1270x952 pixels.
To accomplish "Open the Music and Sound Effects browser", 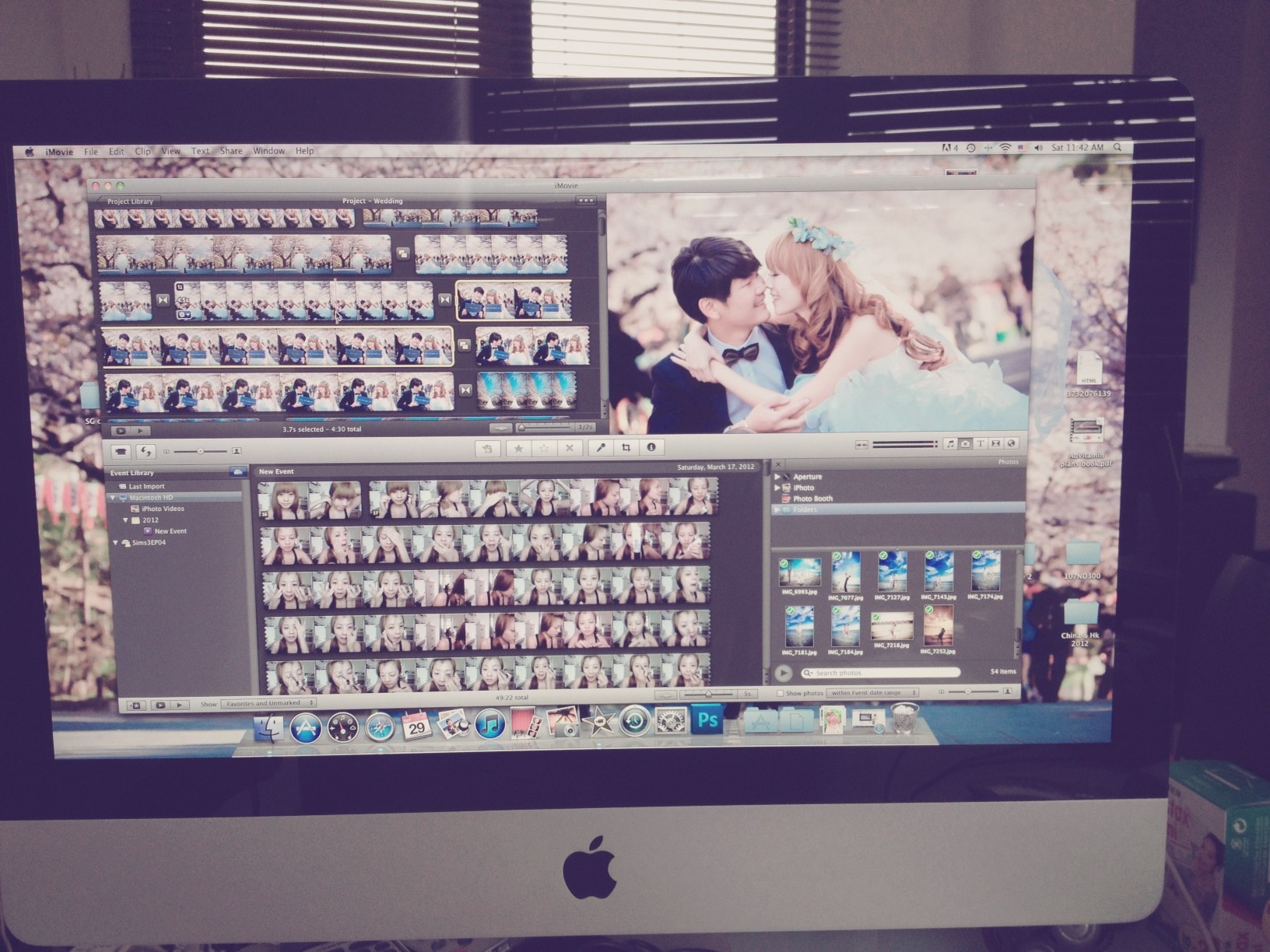I will [x=950, y=443].
